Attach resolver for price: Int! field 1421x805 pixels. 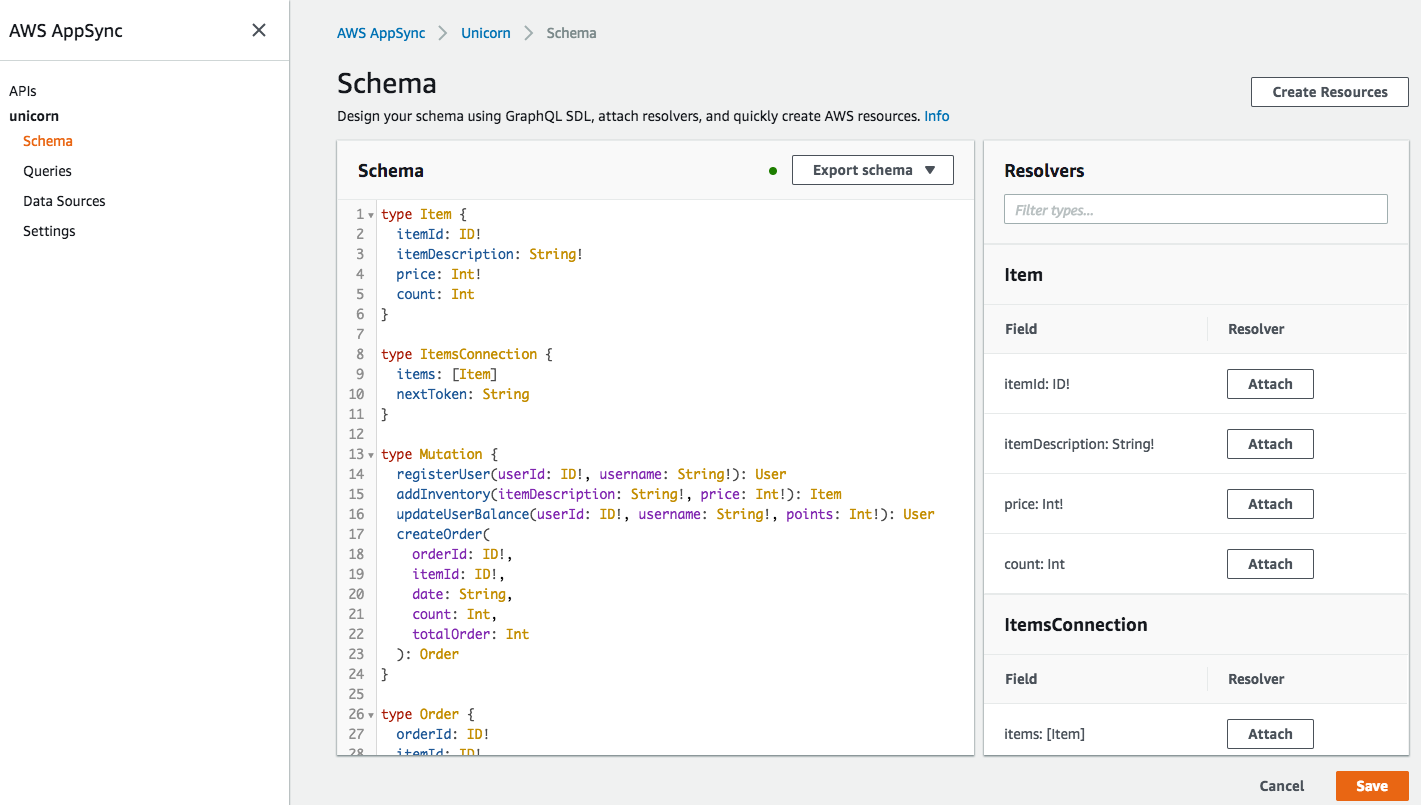[1270, 504]
